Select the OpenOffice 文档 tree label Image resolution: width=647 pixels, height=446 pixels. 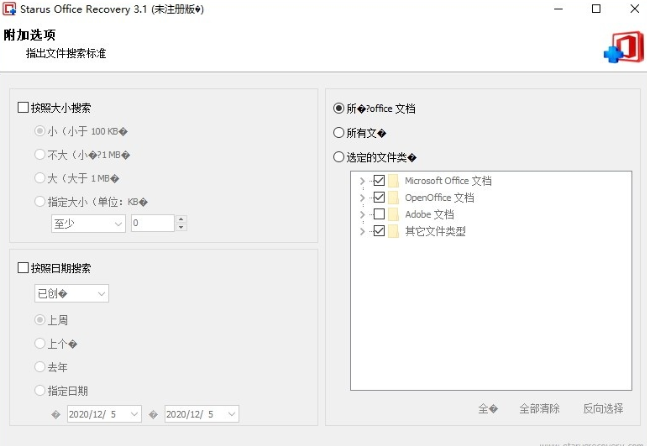(x=439, y=198)
